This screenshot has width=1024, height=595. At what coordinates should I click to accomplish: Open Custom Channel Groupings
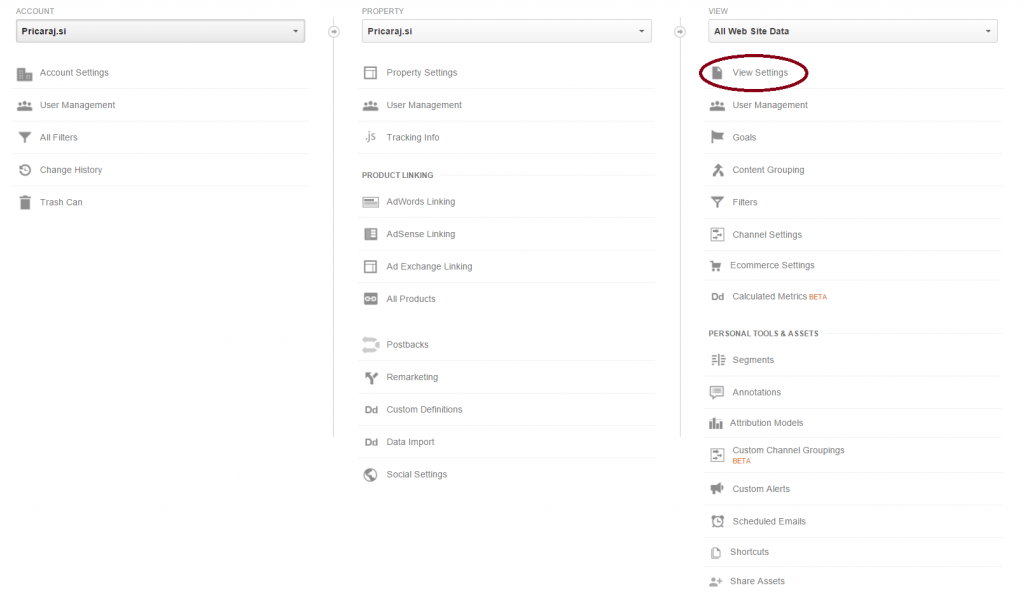click(x=788, y=451)
